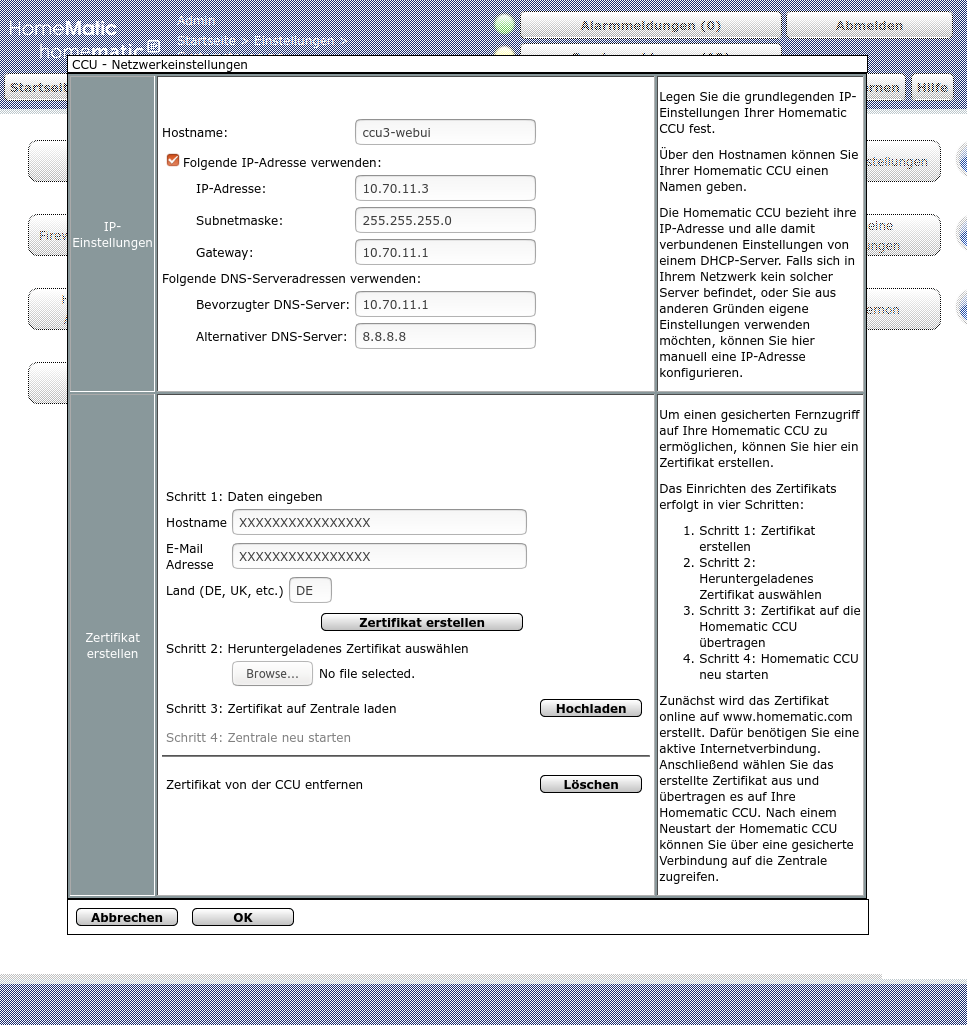This screenshot has width=967, height=1025.
Task: Remove certificate with Löschen button
Action: click(590, 784)
